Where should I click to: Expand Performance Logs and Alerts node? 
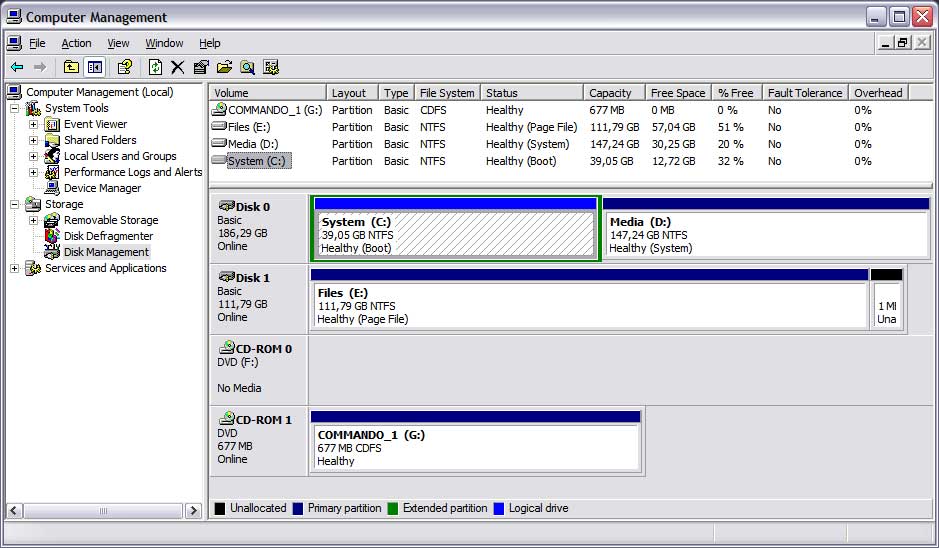[x=34, y=172]
